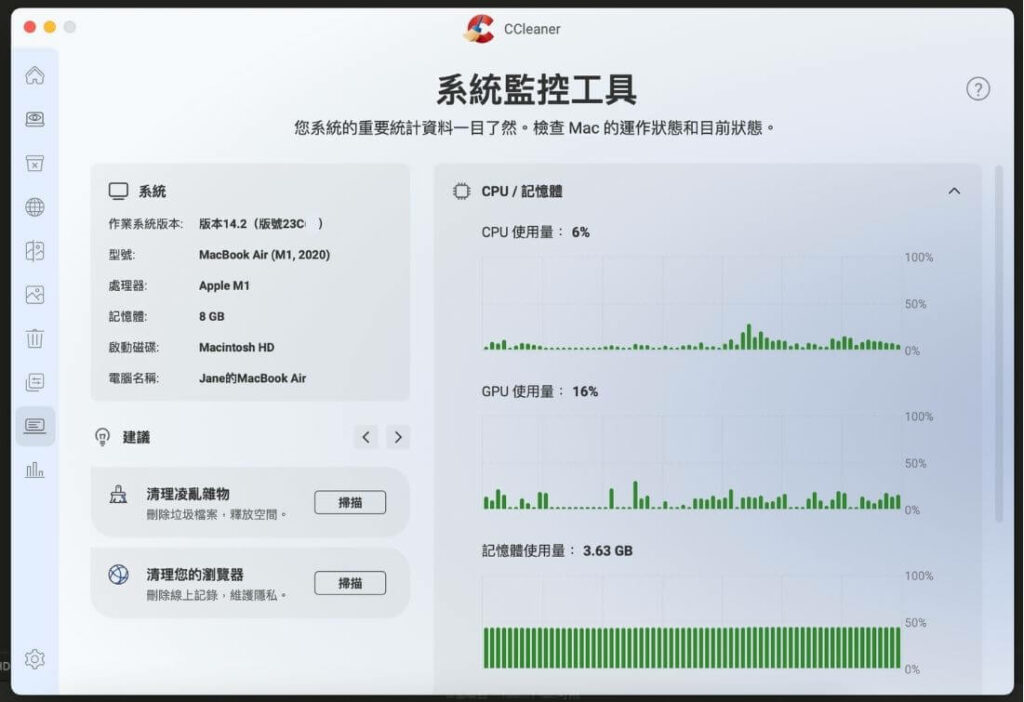The height and width of the screenshot is (702, 1024).
Task: Open the globe browser sidebar icon
Action: tap(35, 207)
